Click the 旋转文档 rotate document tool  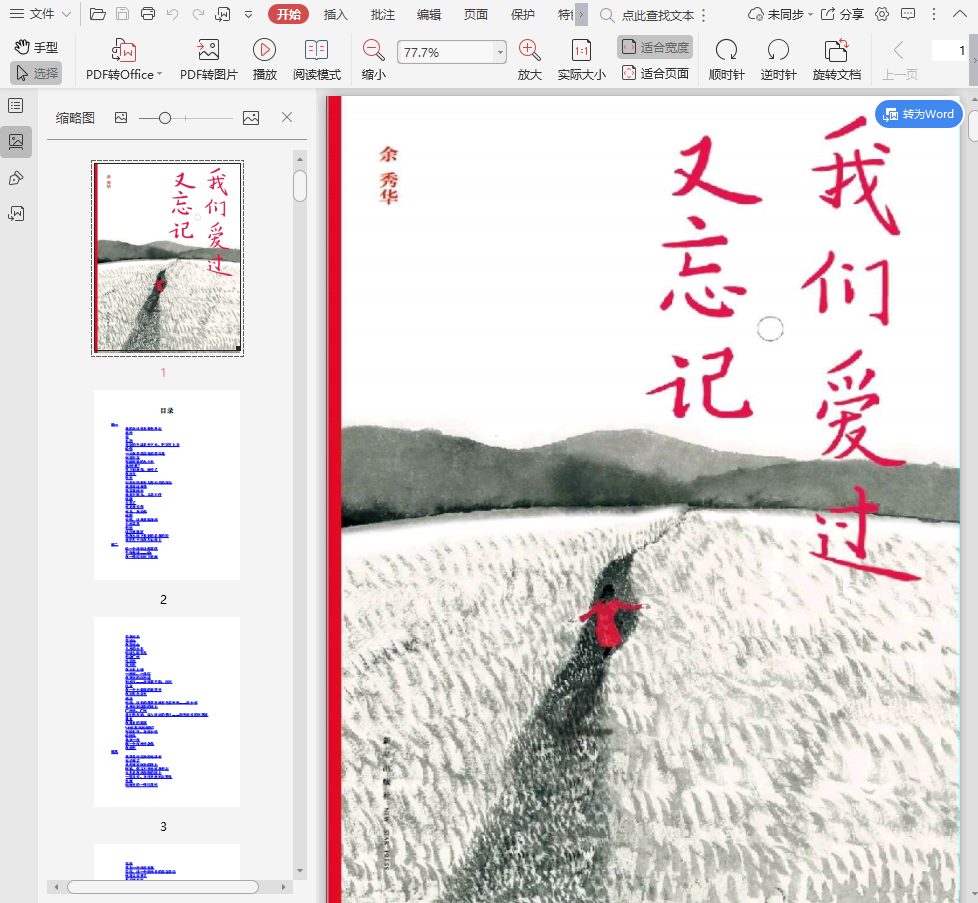click(836, 60)
